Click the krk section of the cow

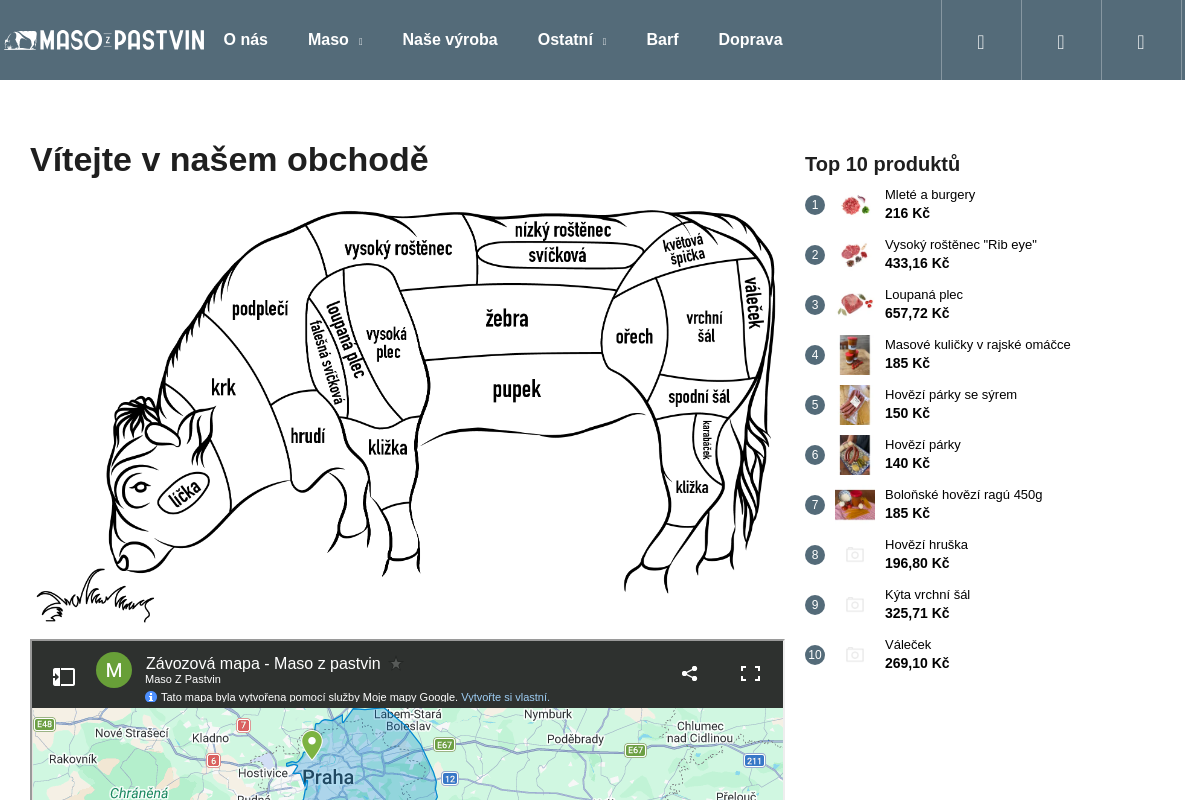[223, 387]
